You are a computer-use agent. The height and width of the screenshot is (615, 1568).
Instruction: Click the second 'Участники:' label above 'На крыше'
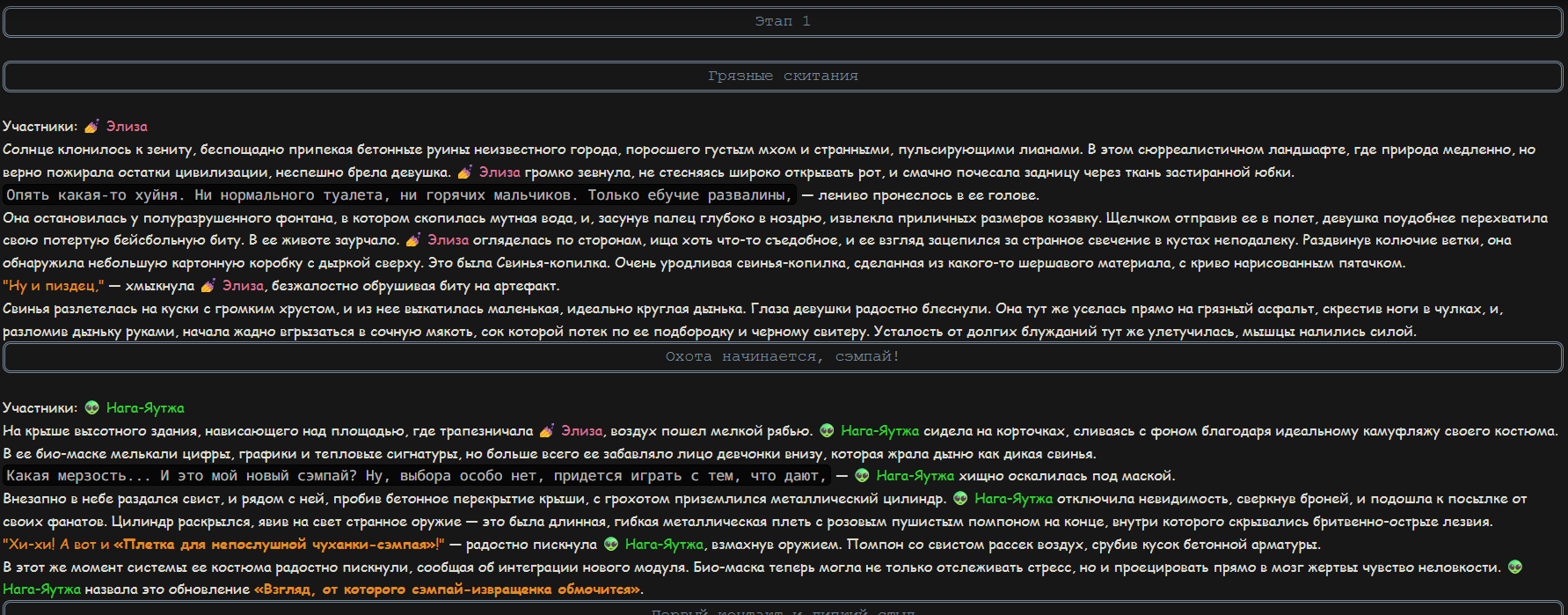coord(40,408)
